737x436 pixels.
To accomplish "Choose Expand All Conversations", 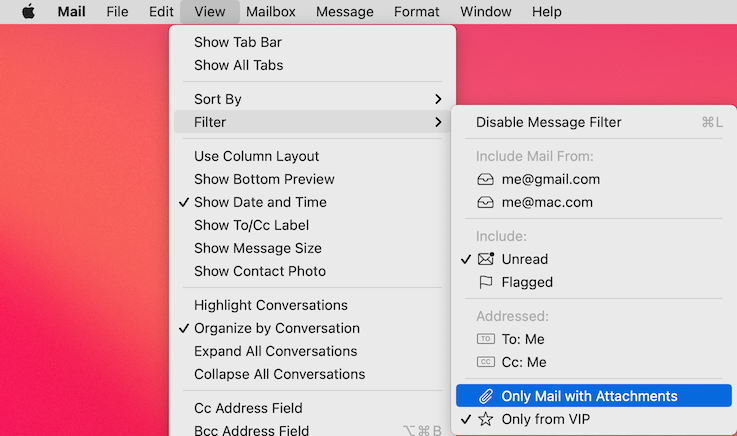I will pos(312,351).
